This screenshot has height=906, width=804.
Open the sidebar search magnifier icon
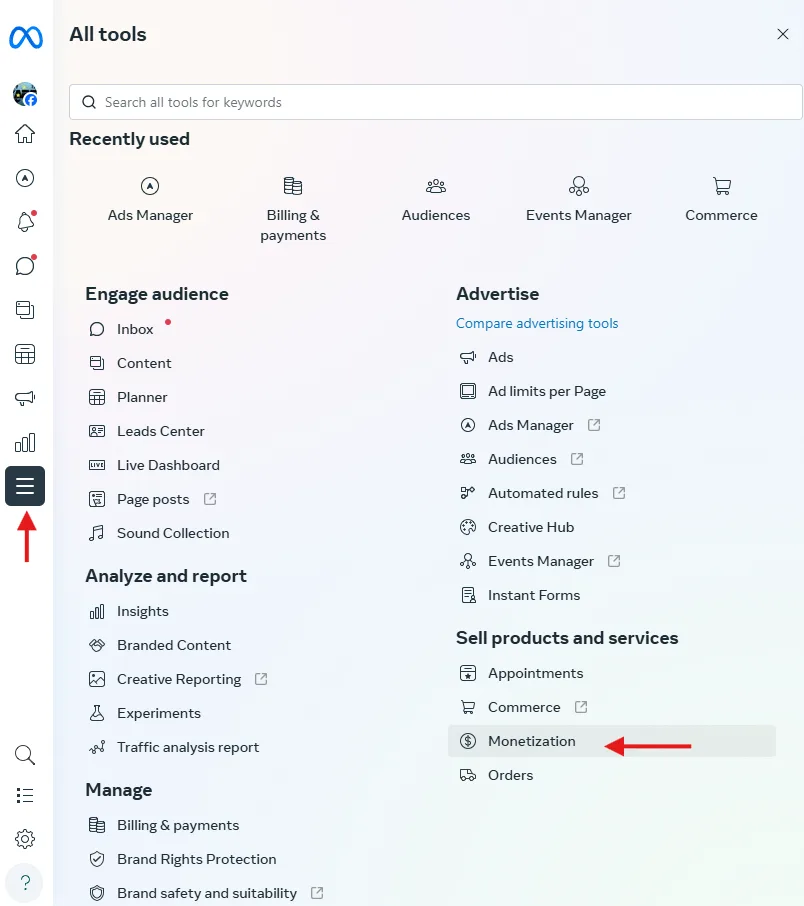25,754
